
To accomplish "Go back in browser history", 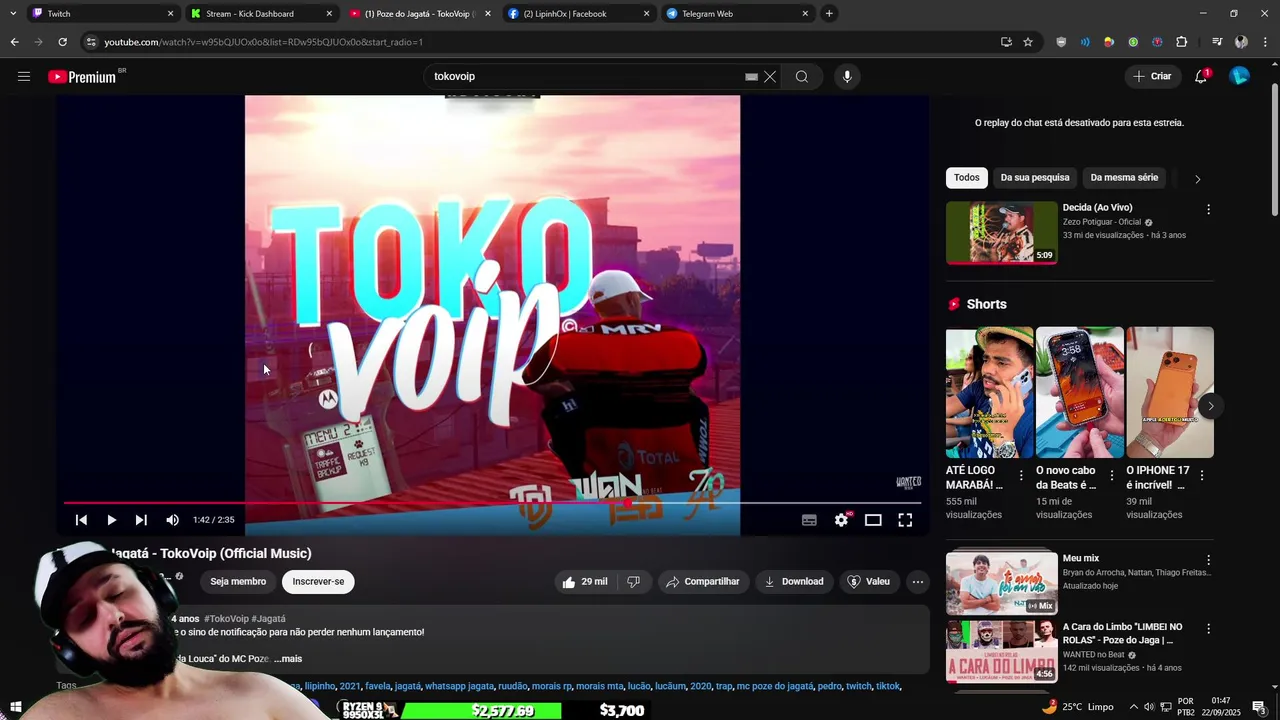I will click(x=14, y=42).
